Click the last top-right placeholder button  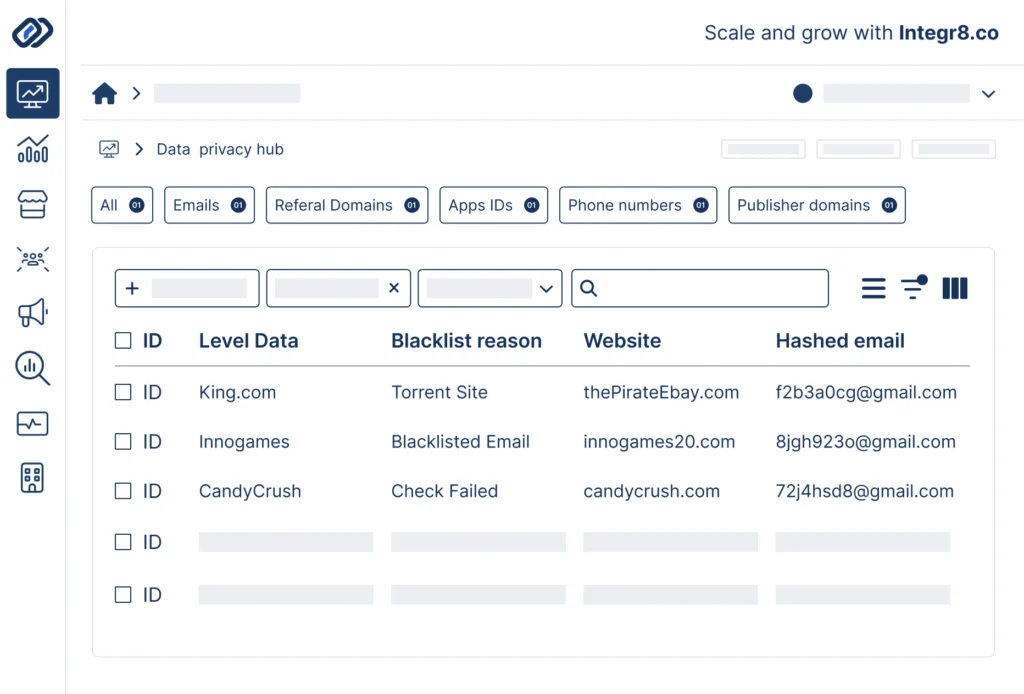[x=954, y=149]
